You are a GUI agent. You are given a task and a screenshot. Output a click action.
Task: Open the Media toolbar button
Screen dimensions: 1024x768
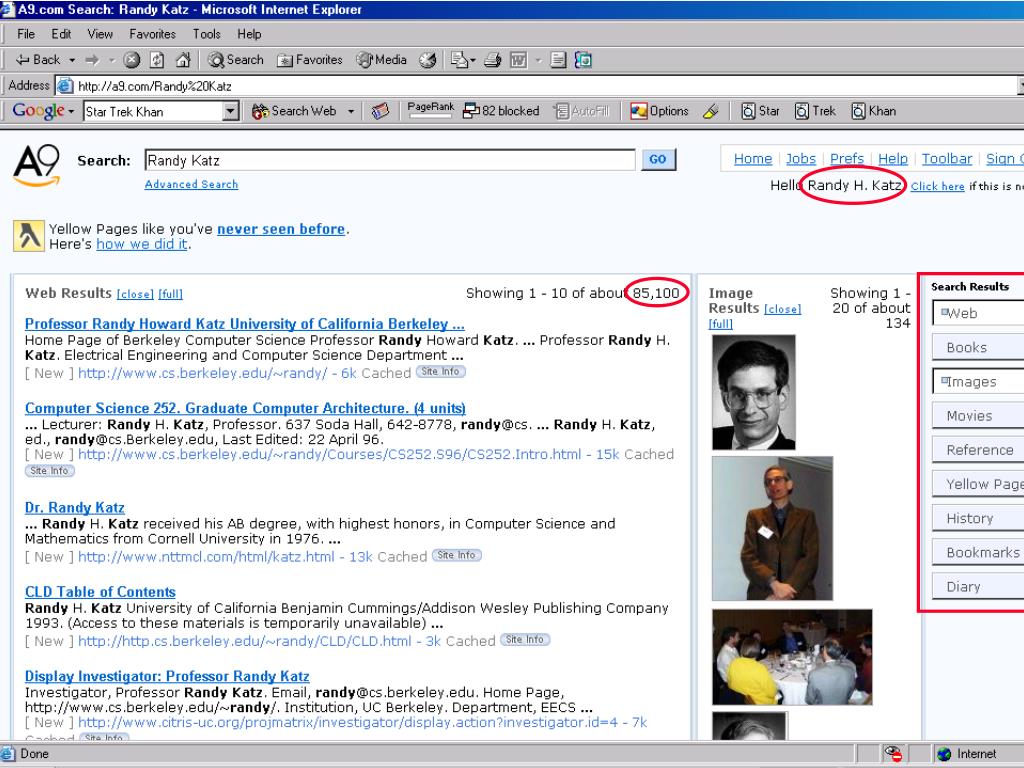[381, 60]
